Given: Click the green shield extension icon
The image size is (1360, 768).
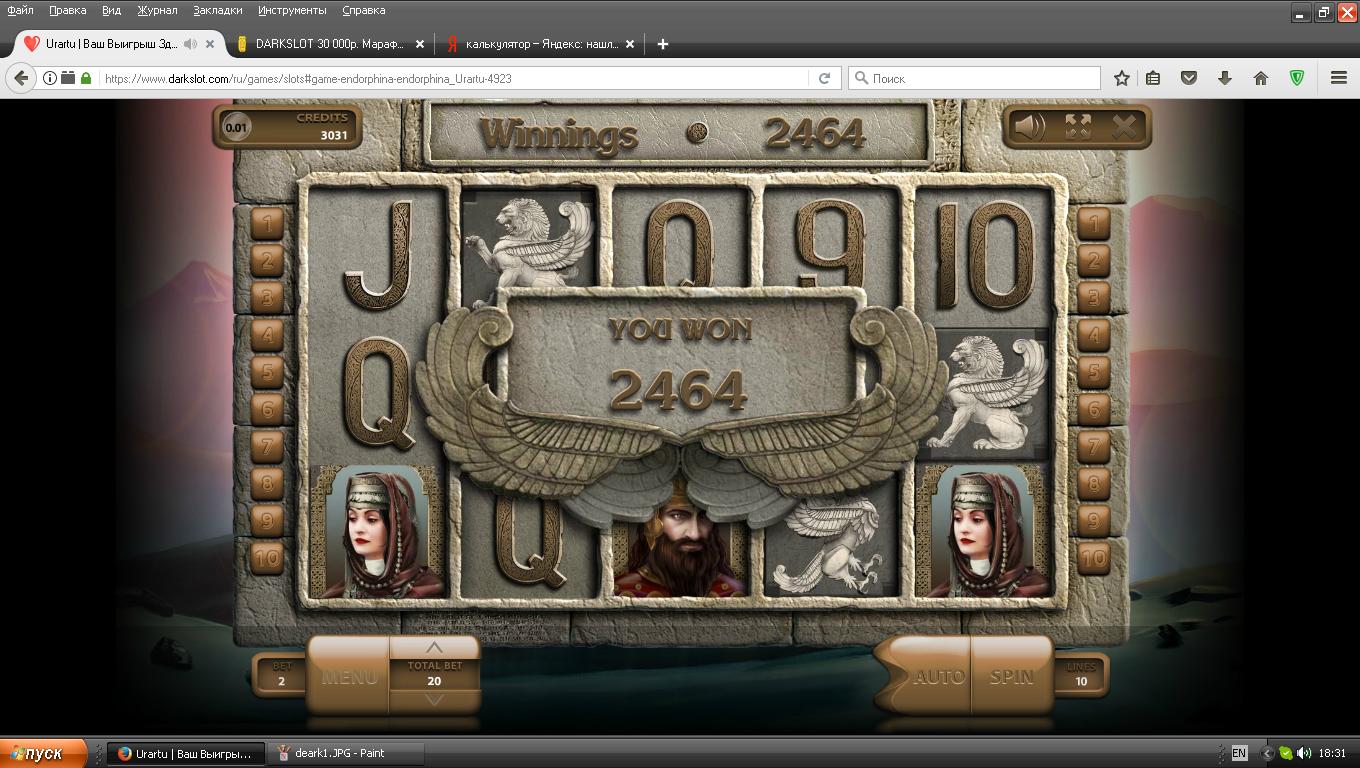Looking at the screenshot, I should coord(1297,78).
